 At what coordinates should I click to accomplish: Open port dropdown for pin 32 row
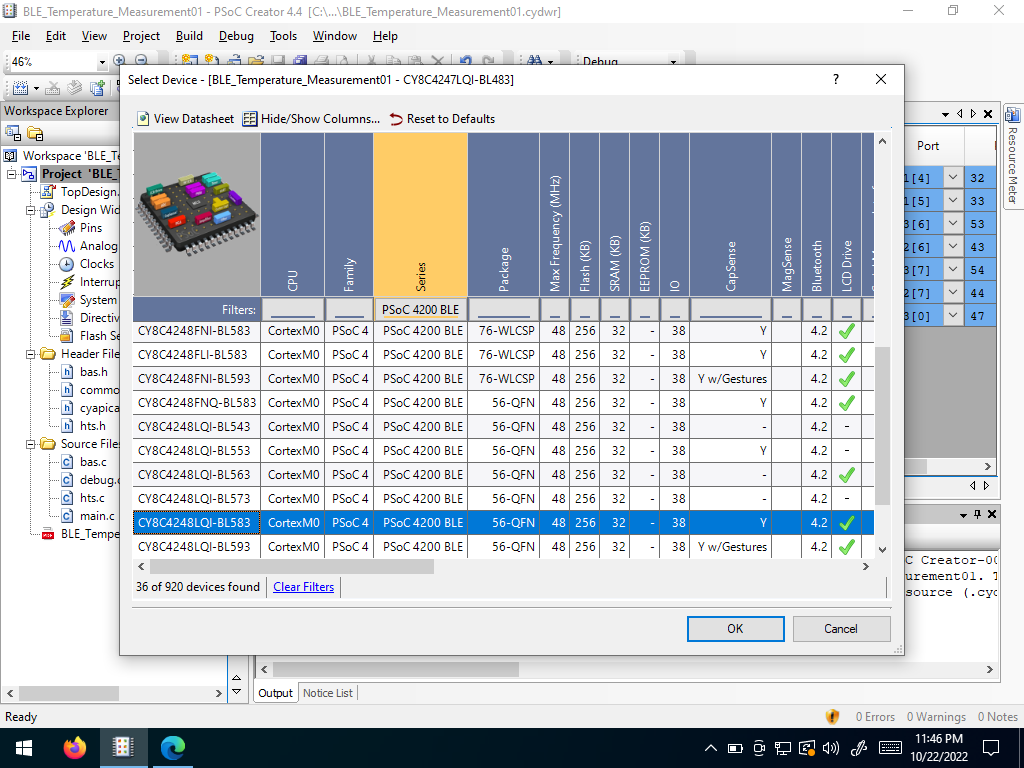click(953, 178)
